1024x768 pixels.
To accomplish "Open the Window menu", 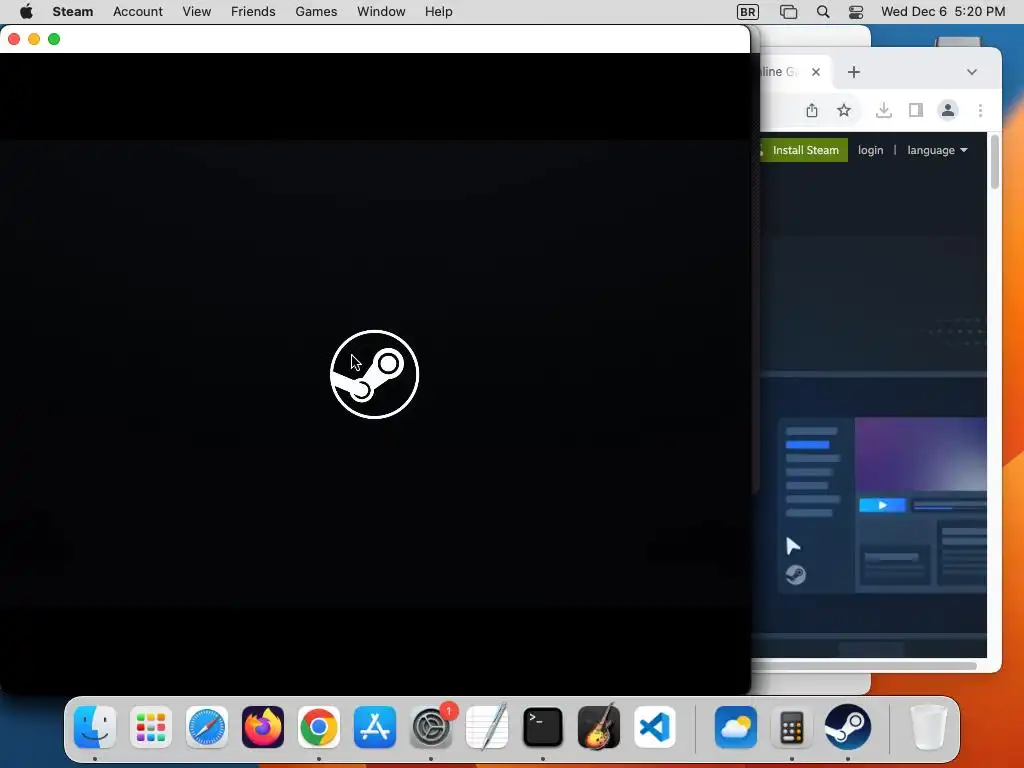I will click(381, 12).
